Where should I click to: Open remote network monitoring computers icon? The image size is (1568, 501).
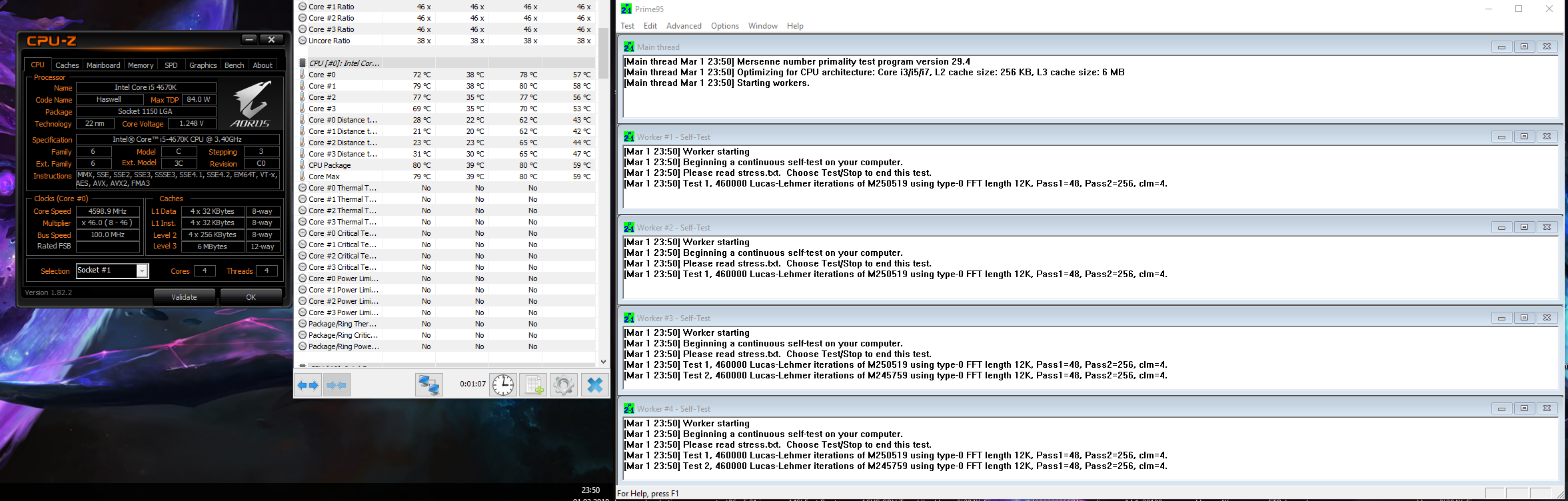[428, 385]
